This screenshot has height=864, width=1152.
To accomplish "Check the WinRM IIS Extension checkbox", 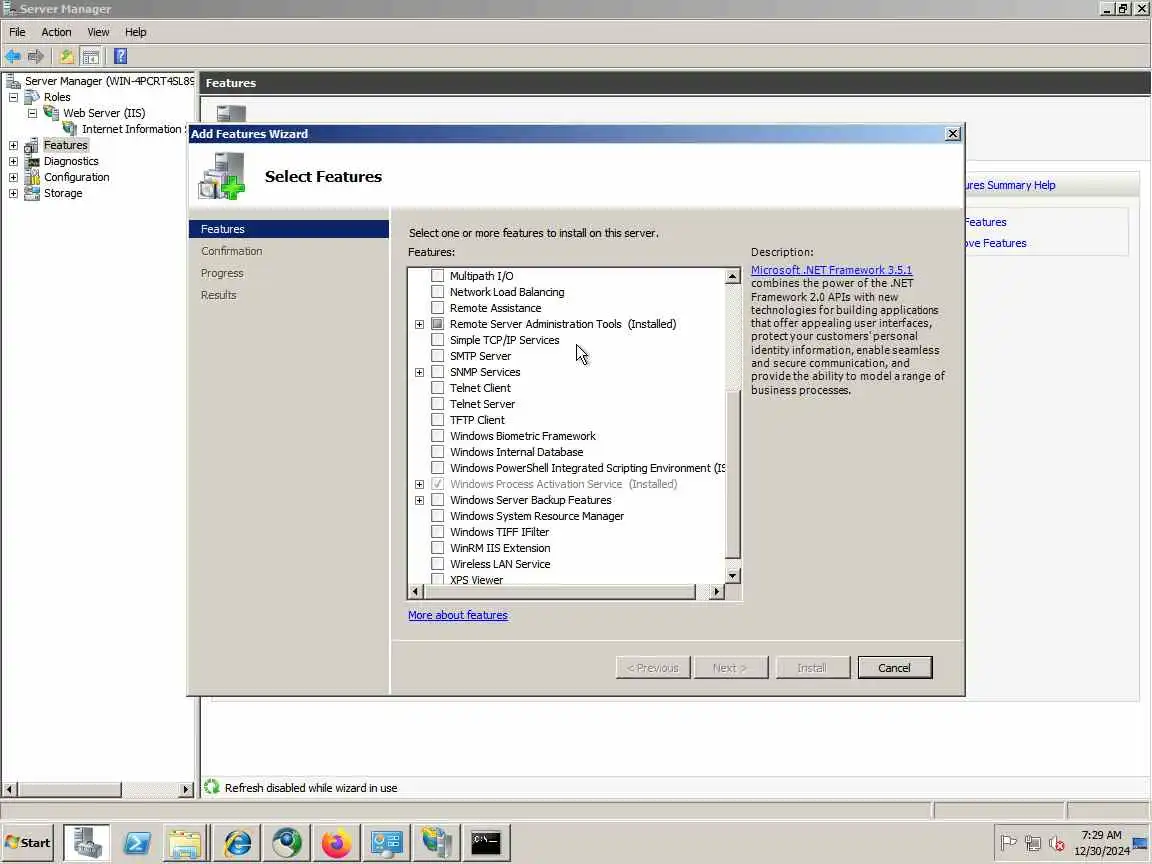I will [x=437, y=548].
